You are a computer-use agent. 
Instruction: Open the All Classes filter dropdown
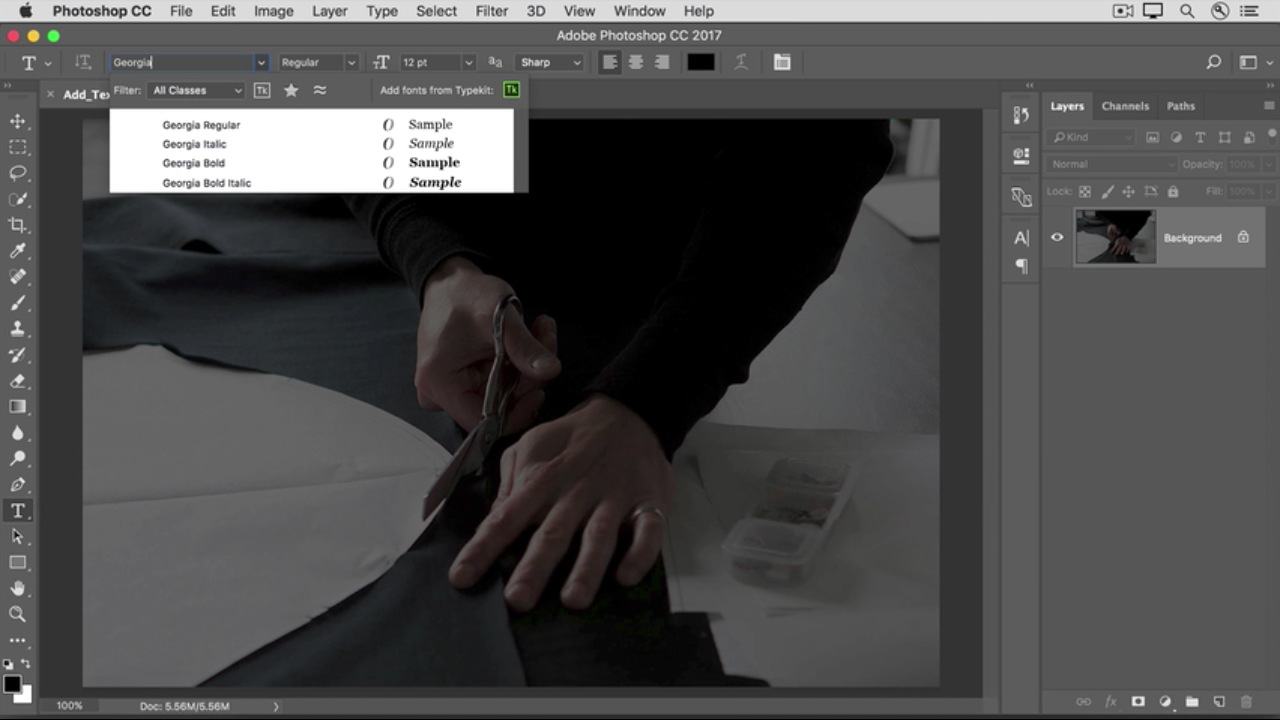tap(196, 90)
